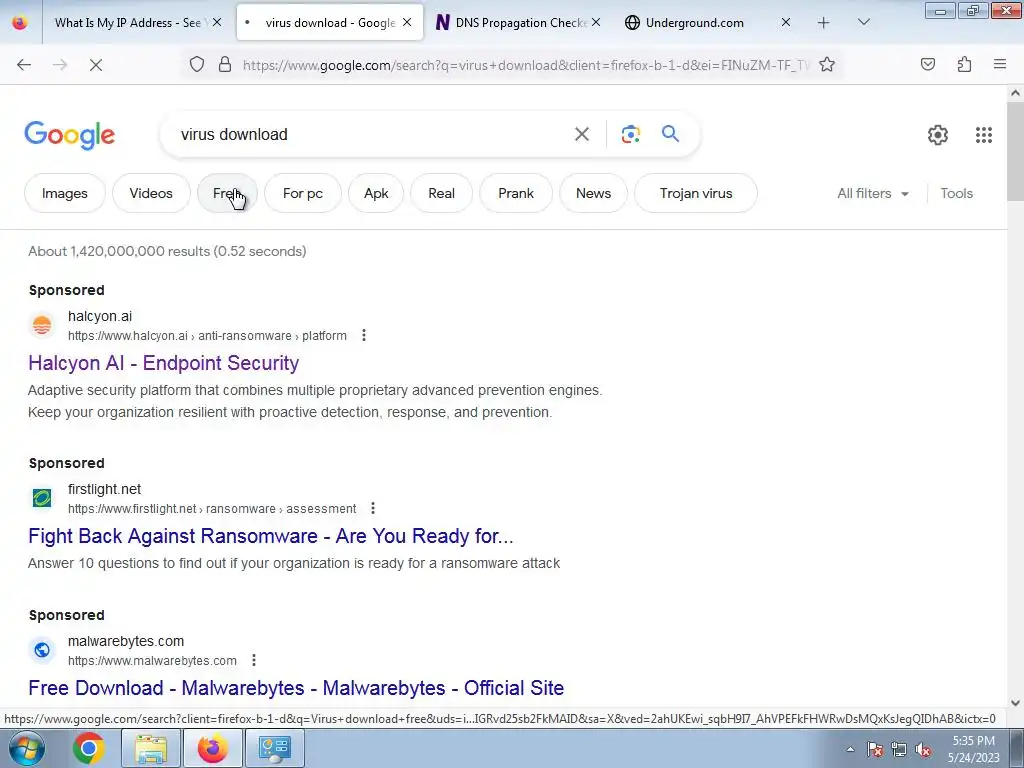This screenshot has width=1024, height=768.
Task: Open the Windows Start button
Action: pos(27,748)
